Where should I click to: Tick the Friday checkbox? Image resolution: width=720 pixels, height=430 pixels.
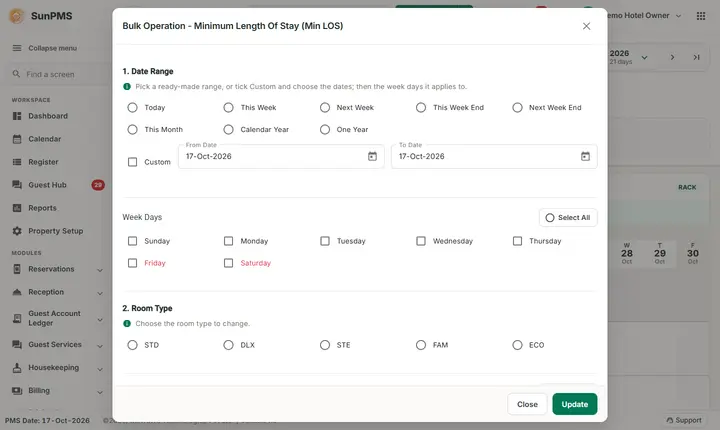[132, 263]
